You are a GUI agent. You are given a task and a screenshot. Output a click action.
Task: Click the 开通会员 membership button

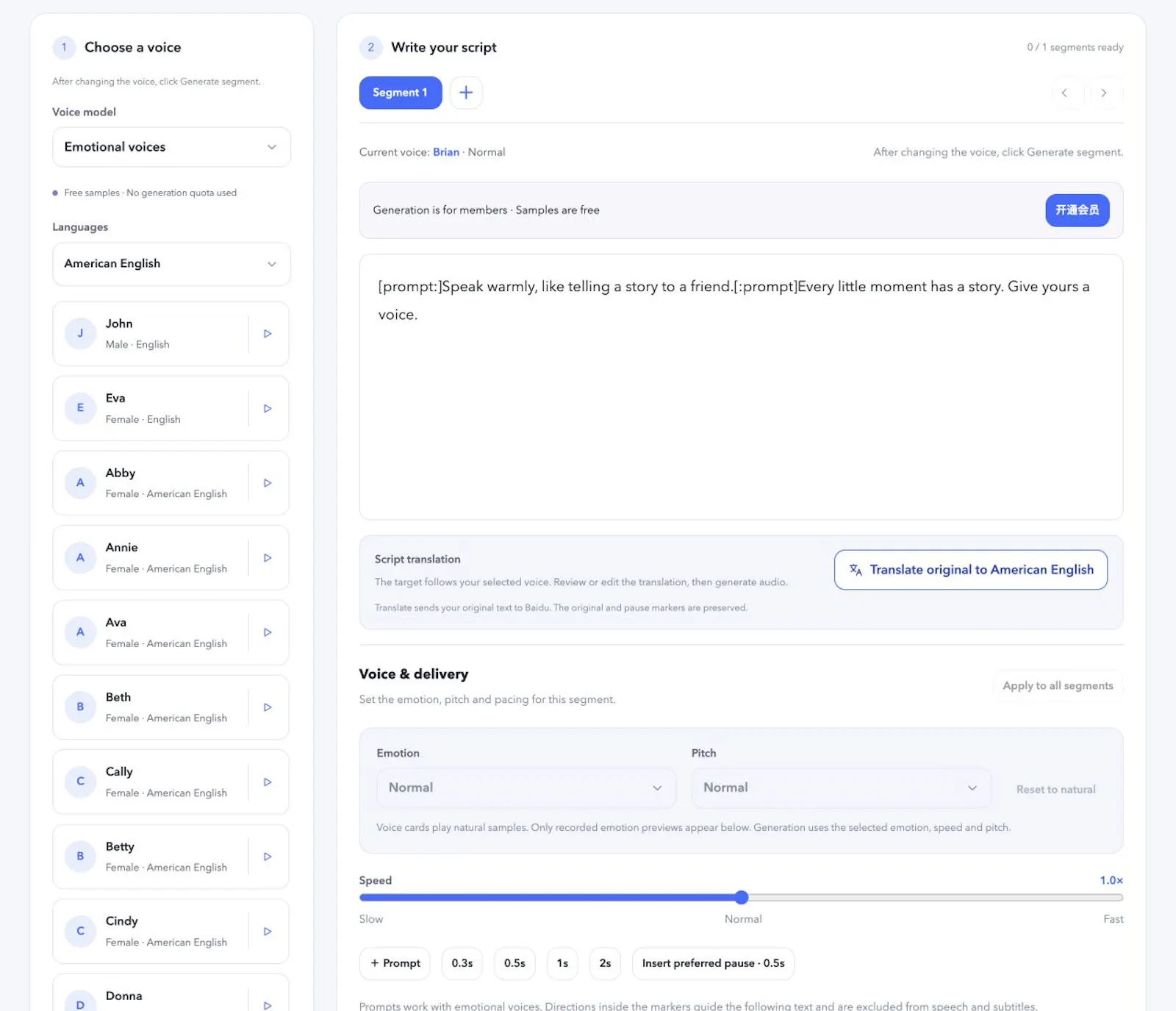click(1077, 210)
